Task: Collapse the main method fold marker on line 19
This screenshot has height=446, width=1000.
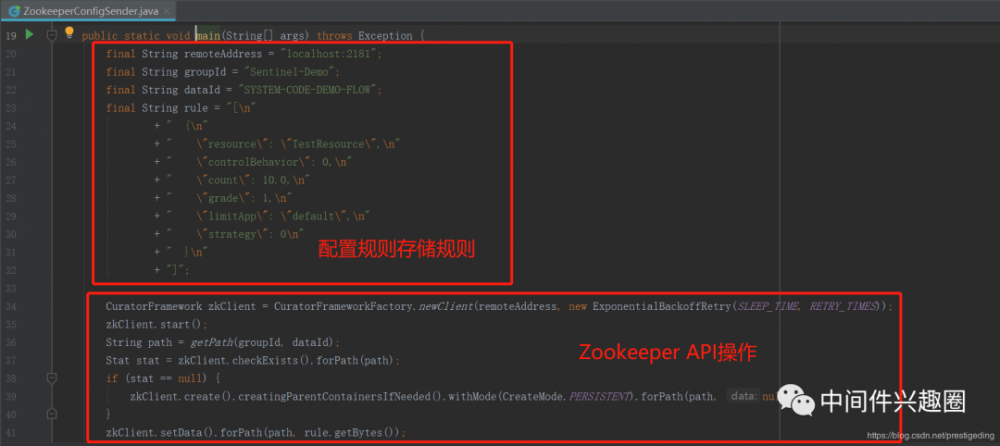Action: pos(52,36)
